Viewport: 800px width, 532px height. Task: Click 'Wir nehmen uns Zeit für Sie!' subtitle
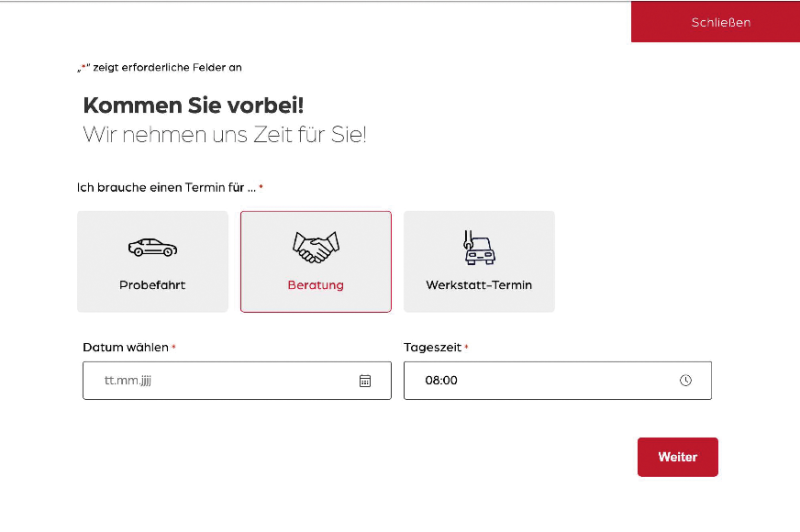tap(224, 134)
